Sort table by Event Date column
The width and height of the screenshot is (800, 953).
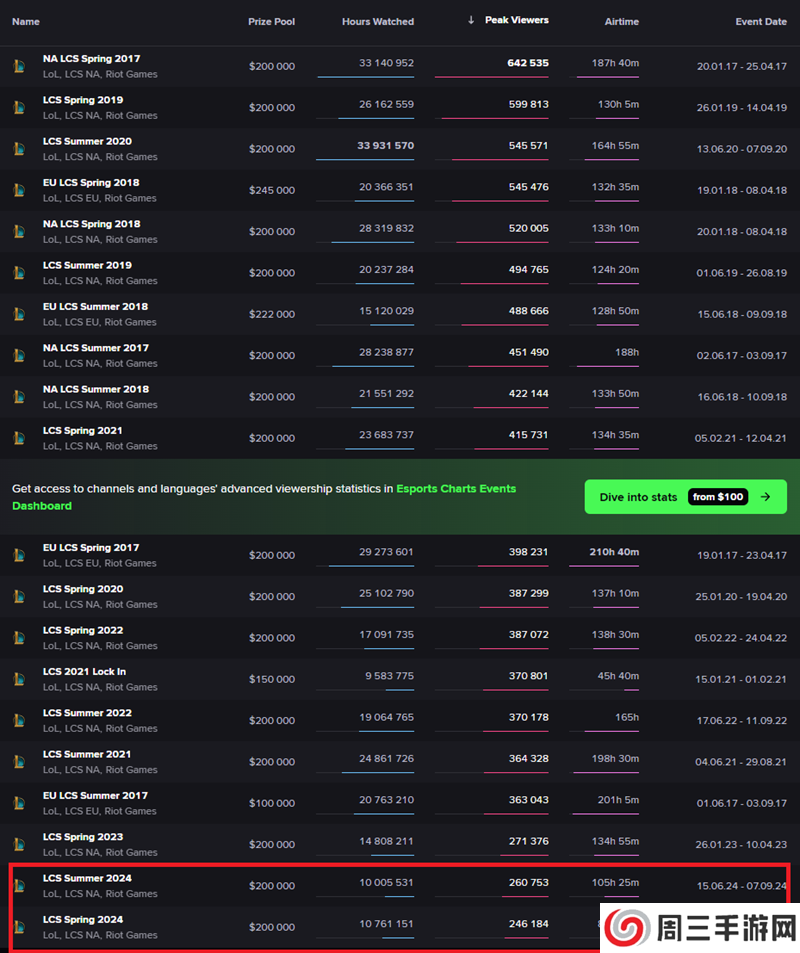760,21
